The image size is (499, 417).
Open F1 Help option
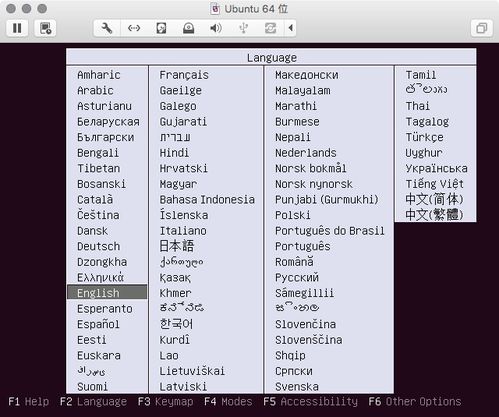[x=29, y=402]
